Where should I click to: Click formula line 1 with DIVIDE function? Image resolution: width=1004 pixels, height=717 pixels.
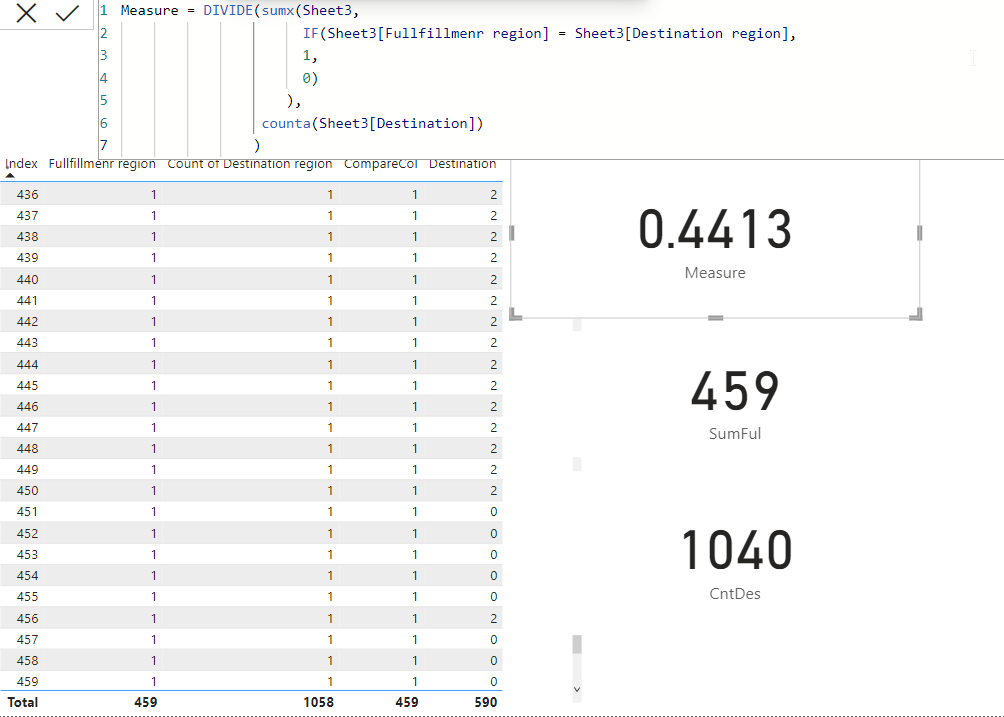click(x=240, y=11)
